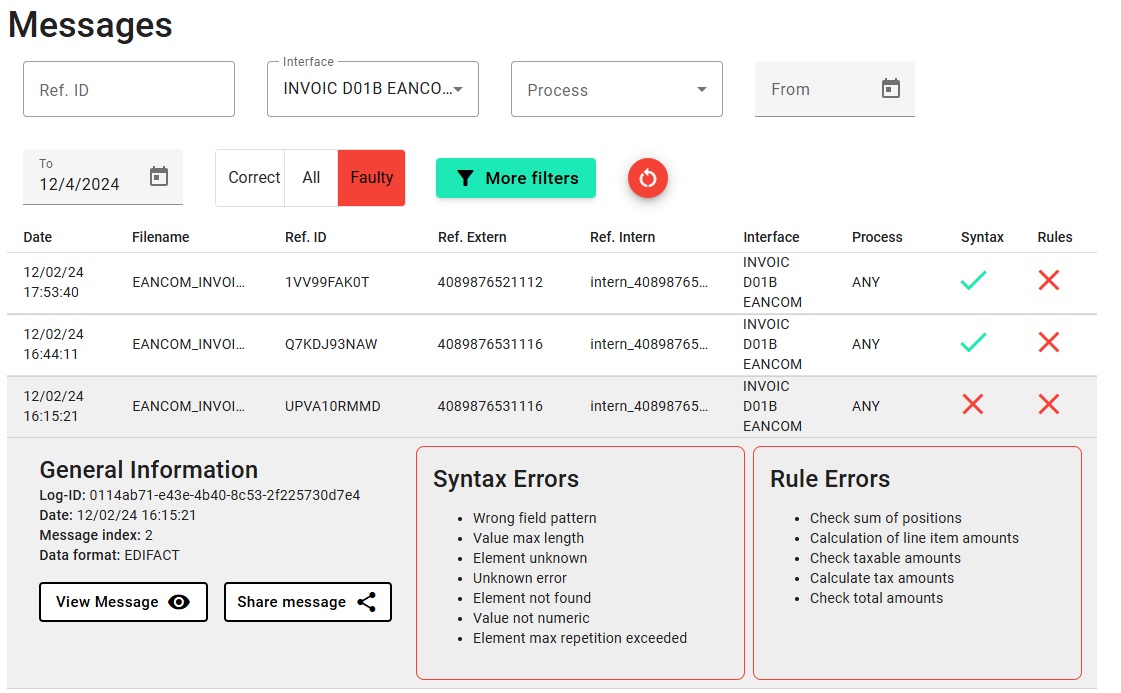Open the From date calendar icon
Image resolution: width=1121 pixels, height=693 pixels.
pyautogui.click(x=890, y=89)
